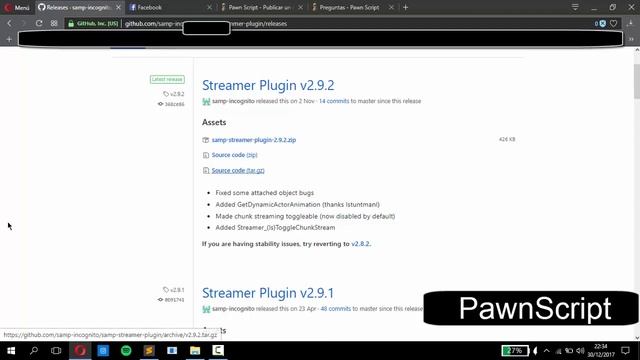Open the Opera Menu button
Viewport: 640px width, 360px height.
(x=16, y=7)
